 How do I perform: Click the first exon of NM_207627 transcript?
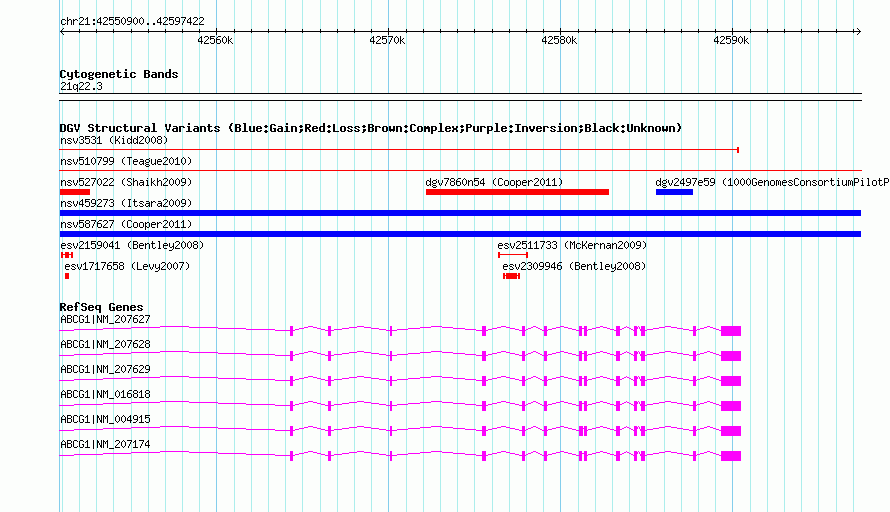pos(291,331)
